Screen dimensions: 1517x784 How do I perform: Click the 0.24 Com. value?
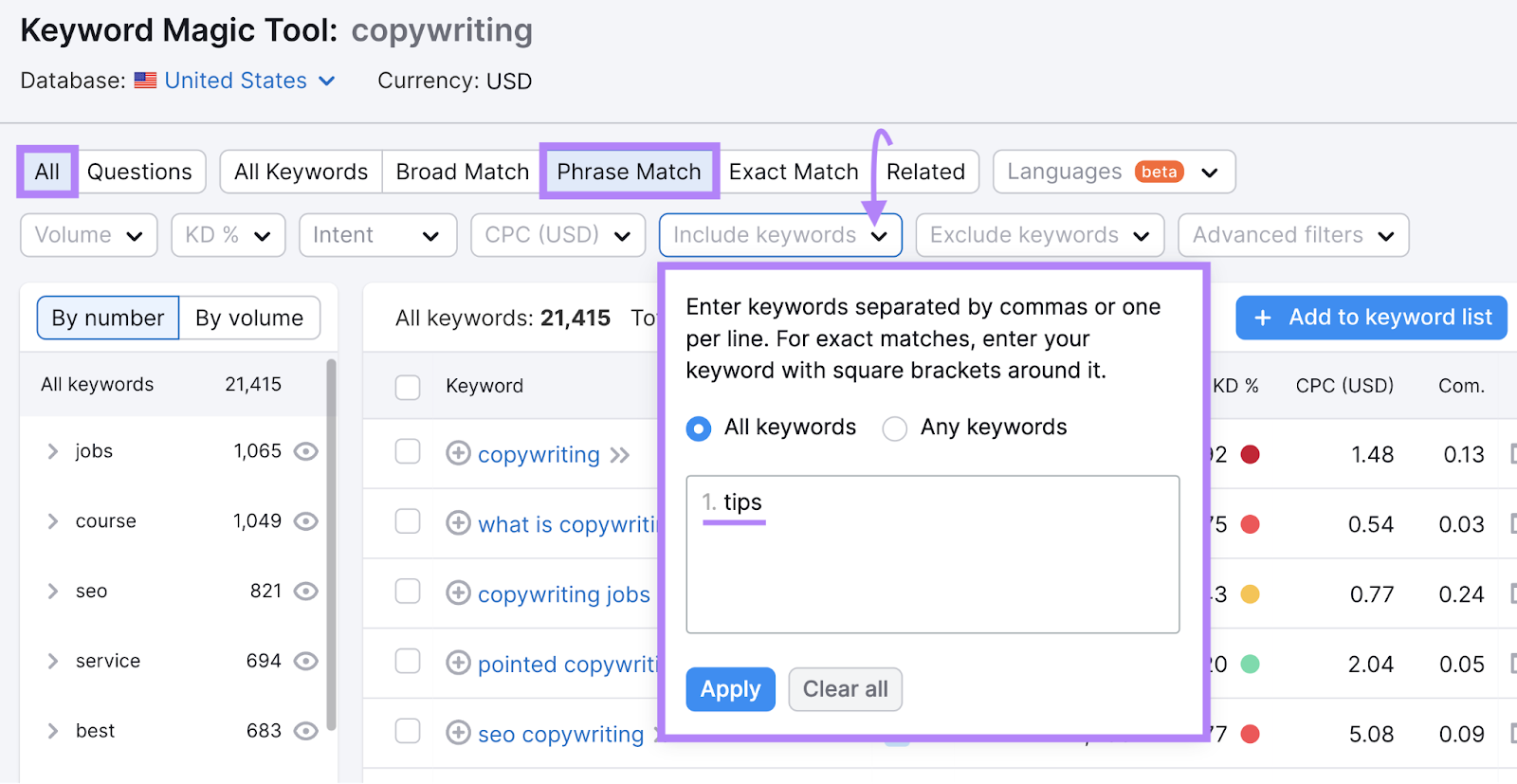click(1461, 594)
